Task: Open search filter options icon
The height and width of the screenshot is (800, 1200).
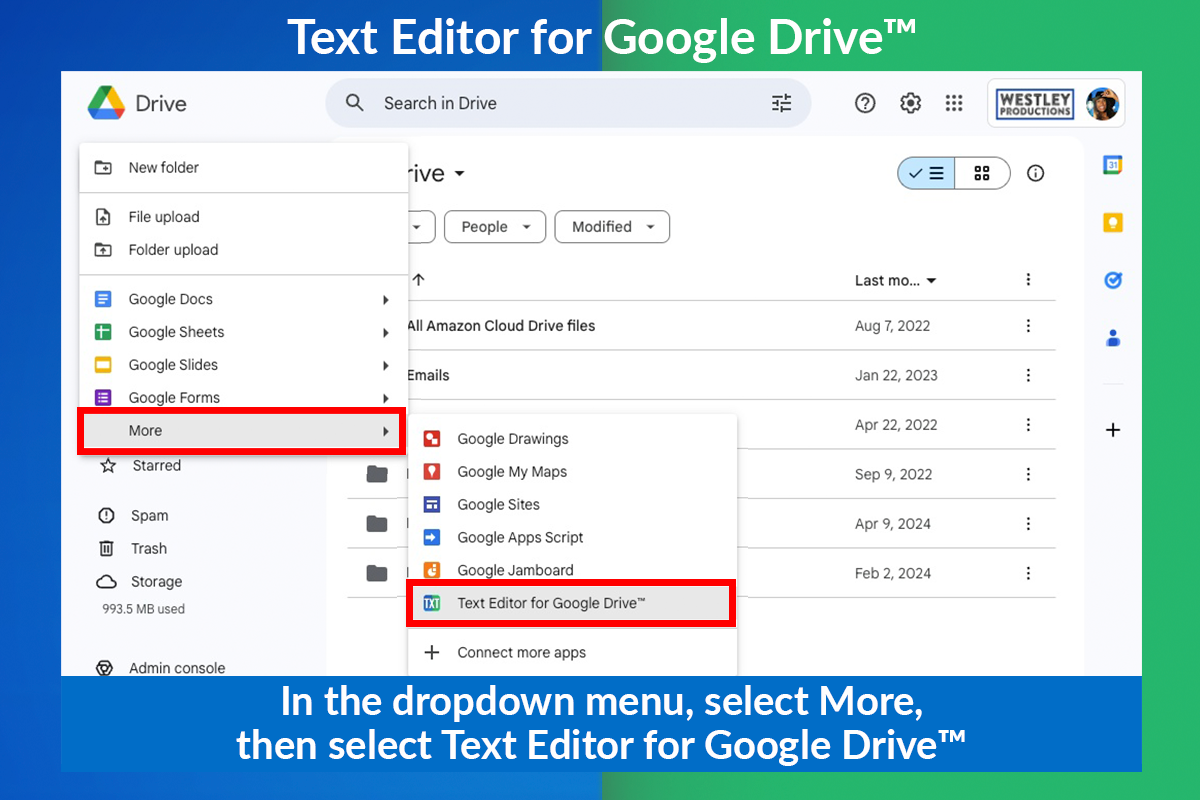Action: (781, 103)
